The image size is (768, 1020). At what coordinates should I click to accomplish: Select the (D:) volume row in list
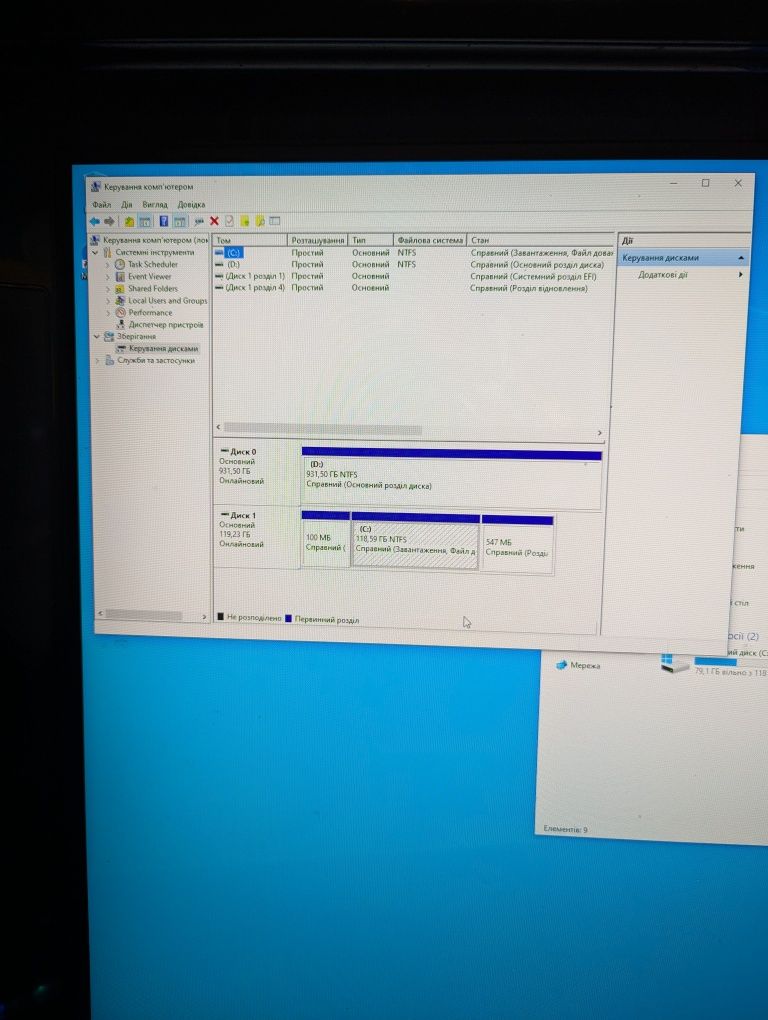[x=414, y=264]
